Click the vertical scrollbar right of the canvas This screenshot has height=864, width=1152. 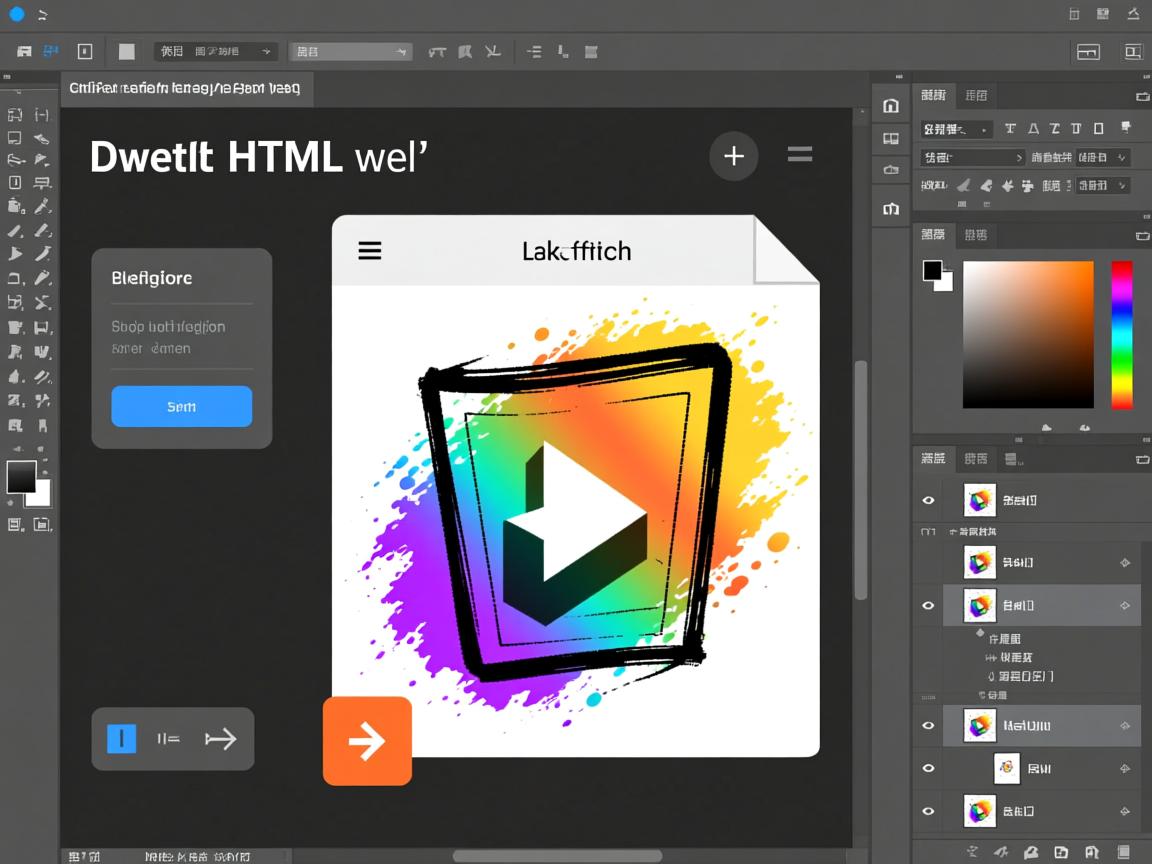click(x=860, y=480)
